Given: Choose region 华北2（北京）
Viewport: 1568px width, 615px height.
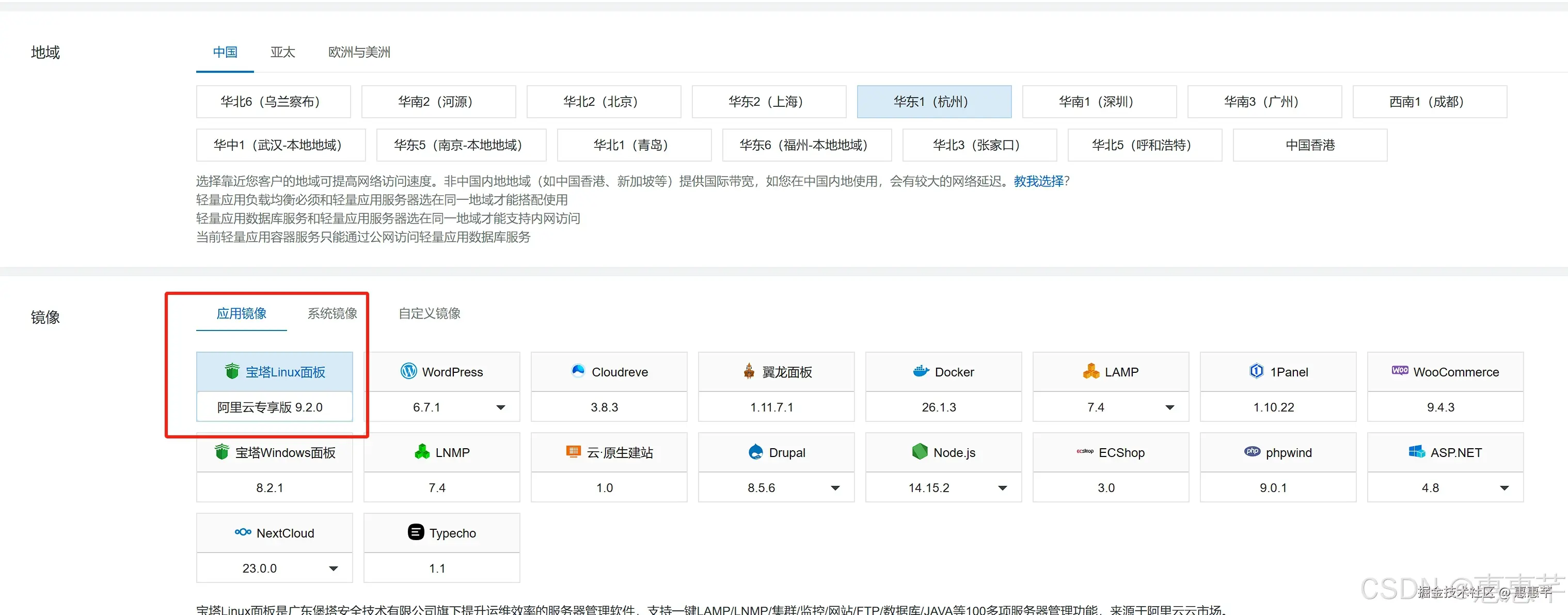Looking at the screenshot, I should tap(604, 102).
